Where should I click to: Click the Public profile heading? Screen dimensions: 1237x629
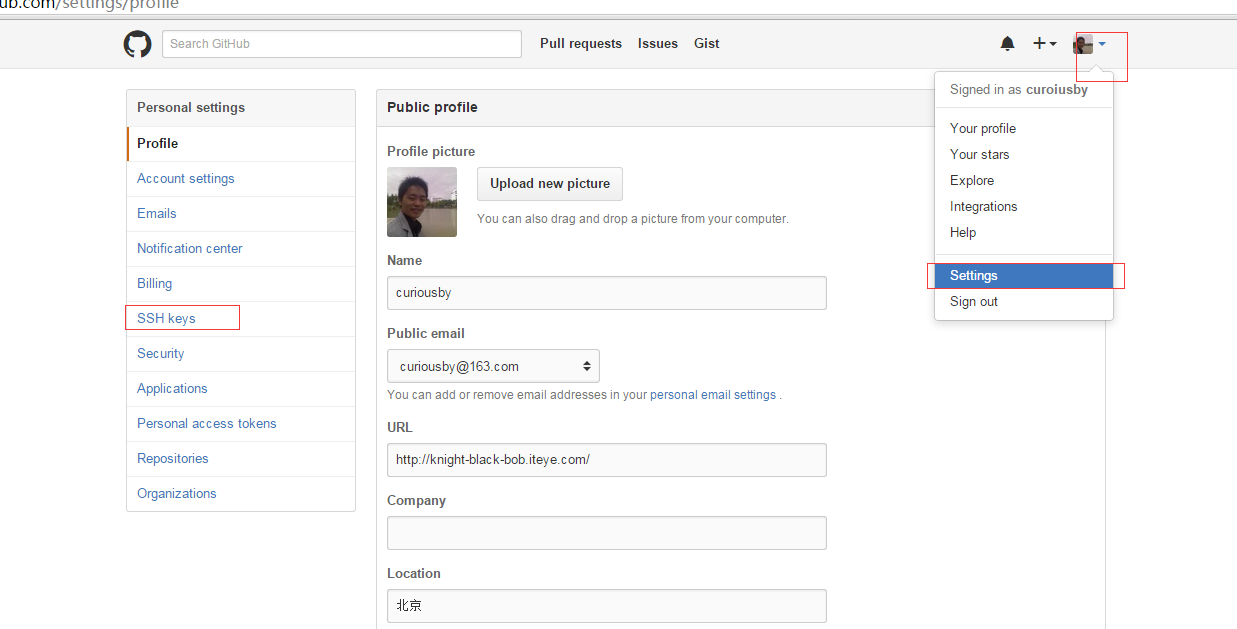pyautogui.click(x=432, y=108)
